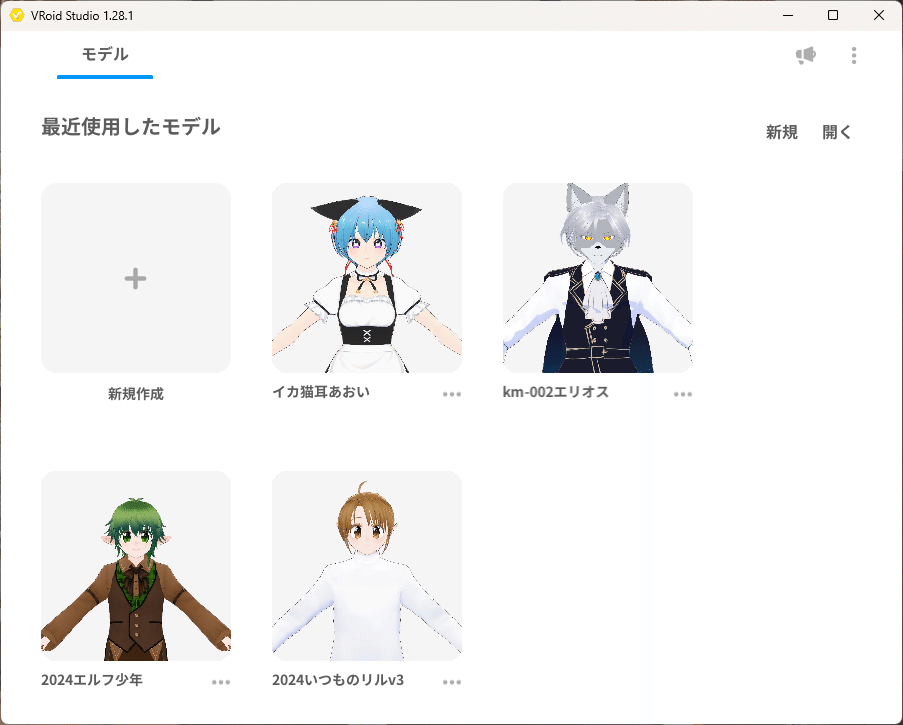Click the イカ猫耳あおい model name
903x725 pixels.
point(321,392)
